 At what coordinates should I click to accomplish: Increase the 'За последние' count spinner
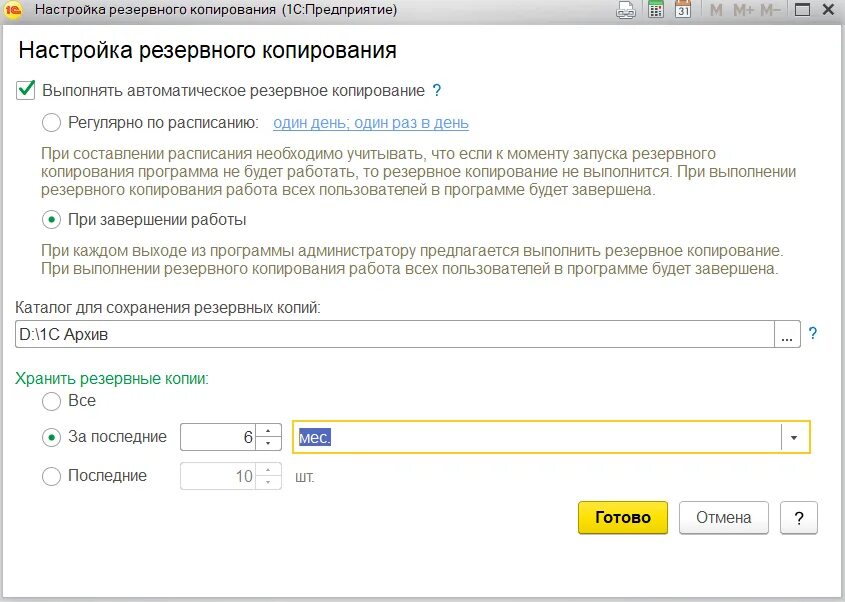coord(268,431)
